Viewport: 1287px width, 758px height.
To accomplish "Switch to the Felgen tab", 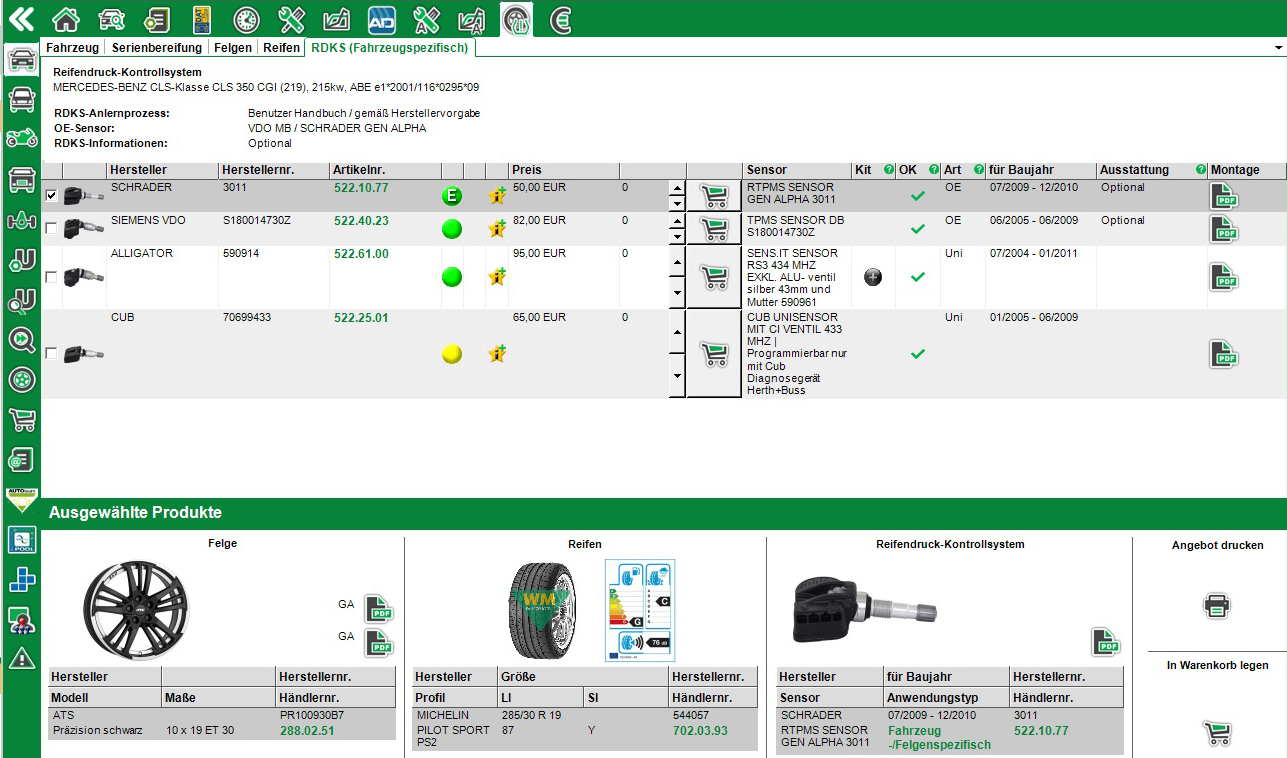I will point(234,47).
